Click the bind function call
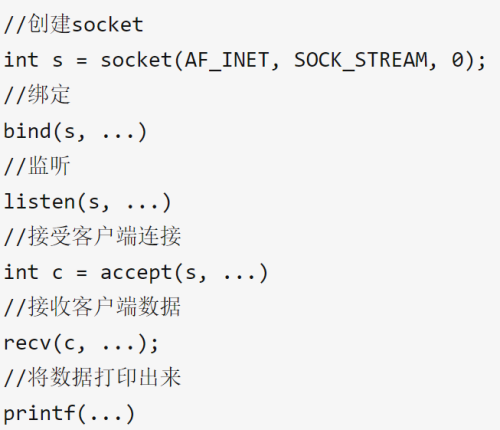Viewport: 500px width, 430px height. pos(75,131)
